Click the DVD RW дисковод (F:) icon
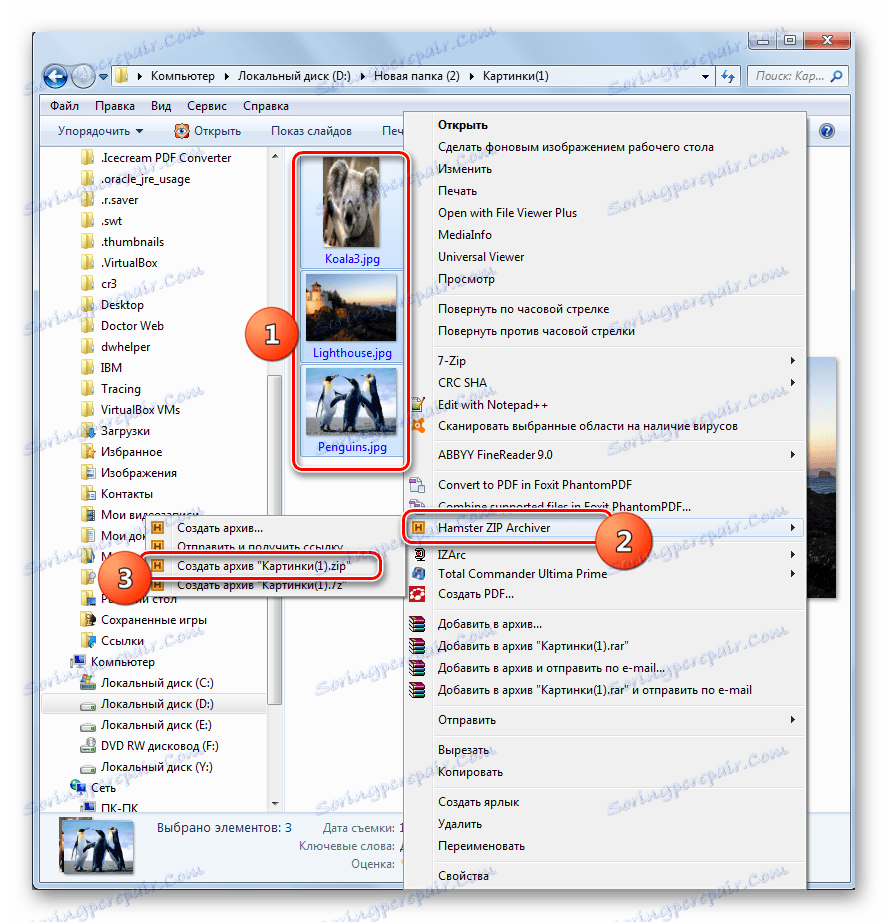 pos(88,746)
